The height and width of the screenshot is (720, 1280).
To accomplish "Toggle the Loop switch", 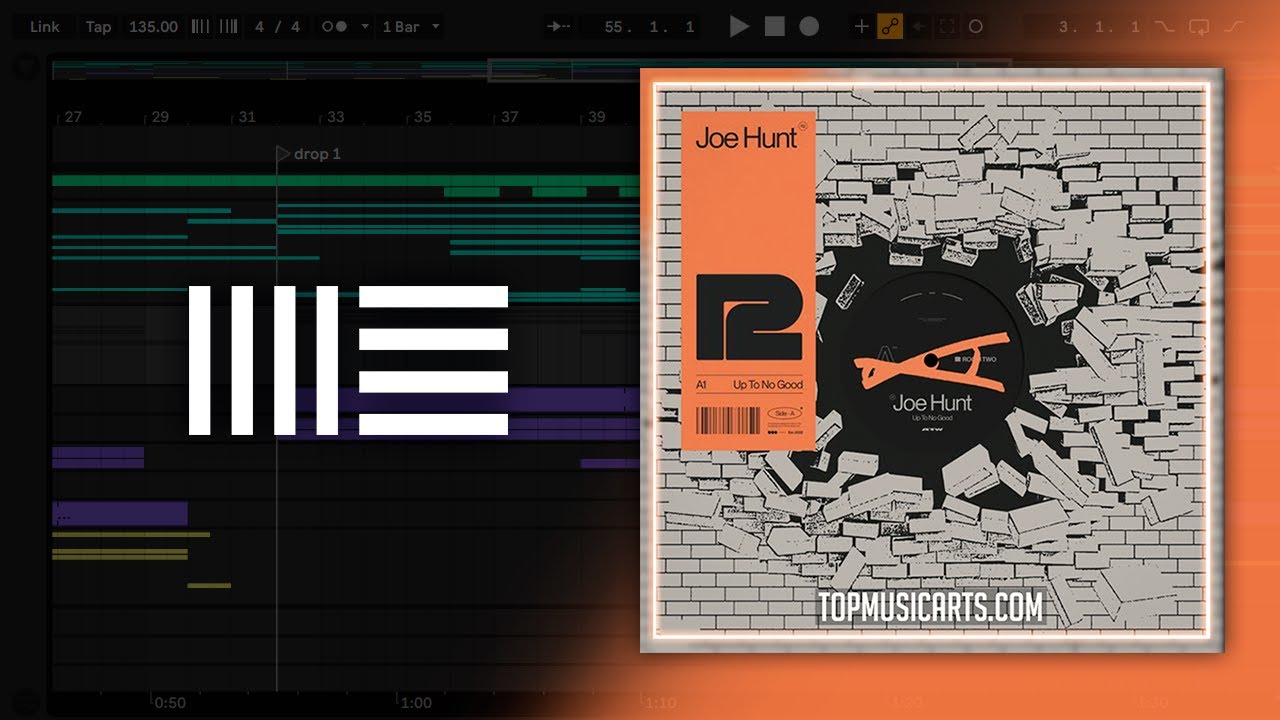I will 1200,27.
